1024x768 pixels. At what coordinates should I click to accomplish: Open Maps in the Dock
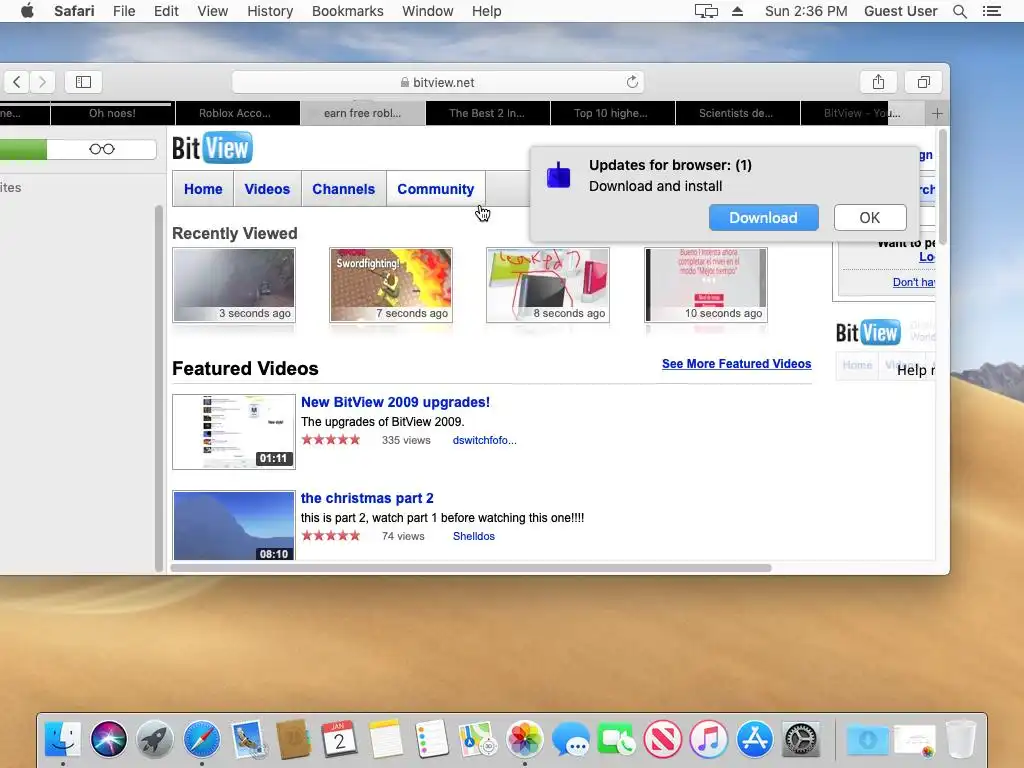[478, 739]
